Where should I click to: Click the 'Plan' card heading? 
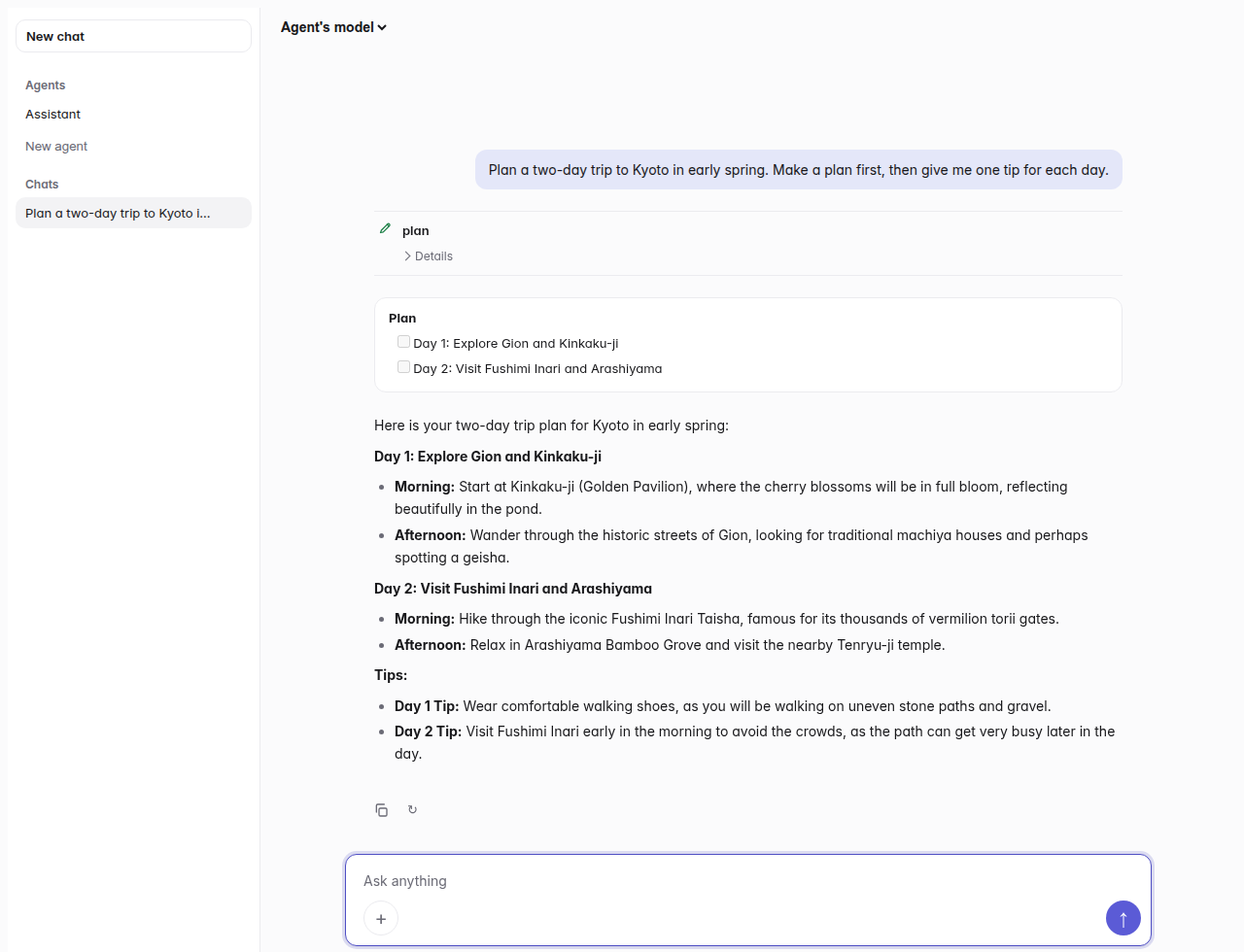click(402, 319)
